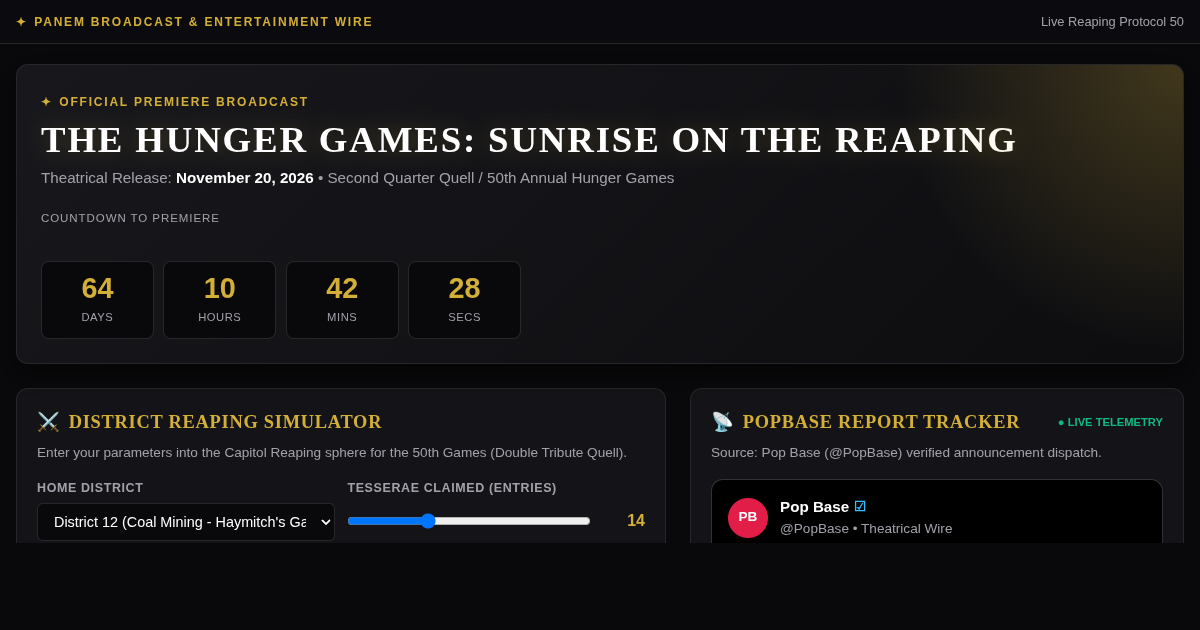Click the Days countdown box showing 64
This screenshot has width=1200, height=630.
[x=97, y=300]
